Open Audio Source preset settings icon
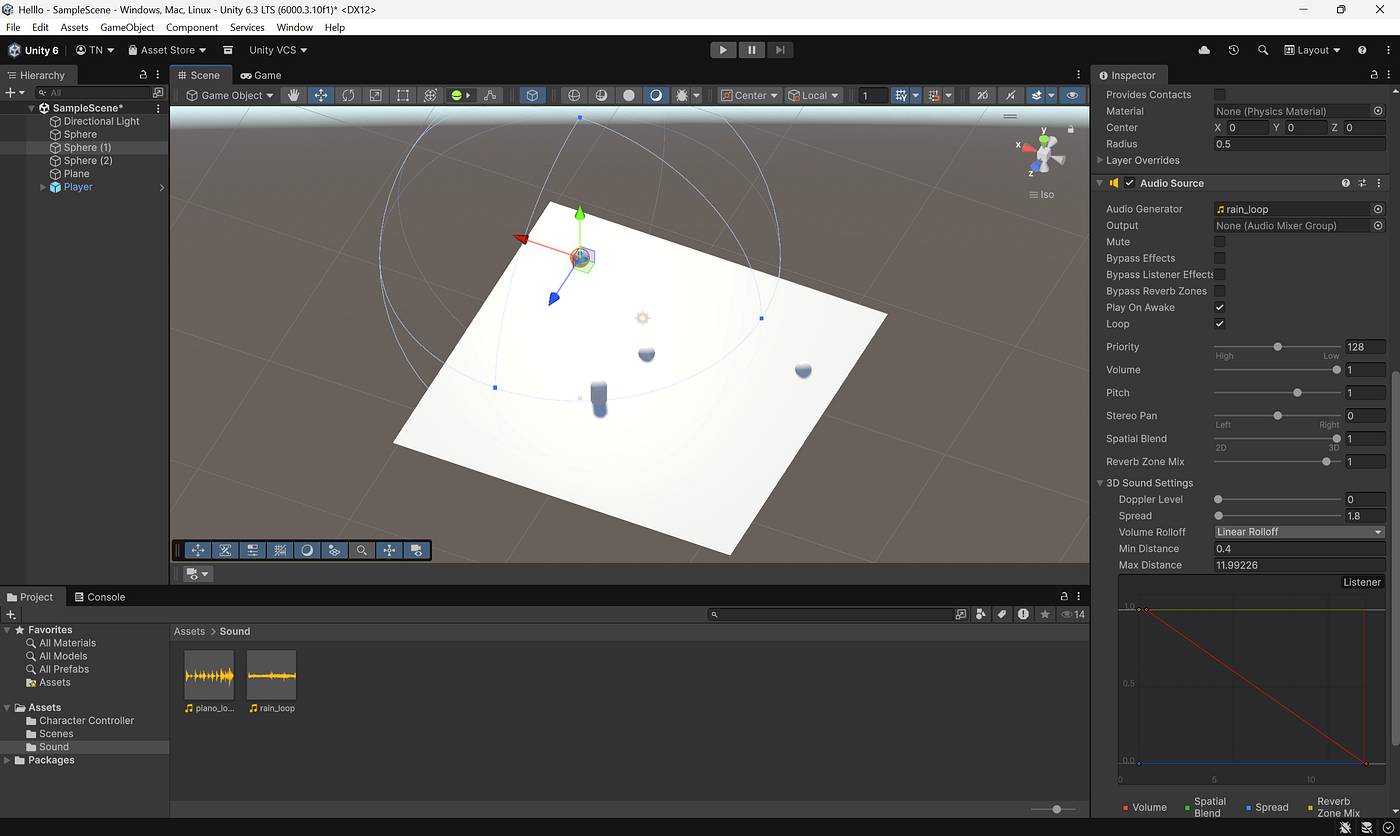 (1362, 183)
